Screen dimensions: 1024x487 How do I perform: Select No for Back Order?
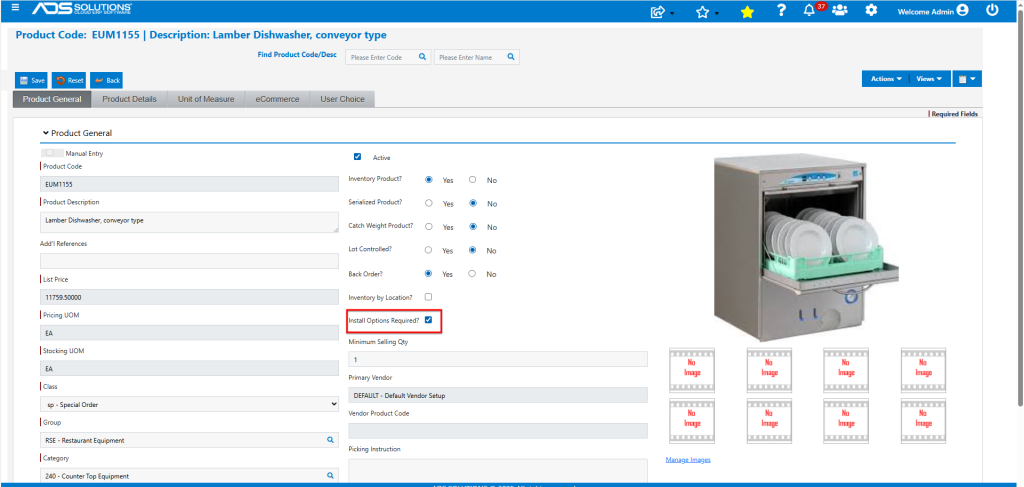(472, 274)
